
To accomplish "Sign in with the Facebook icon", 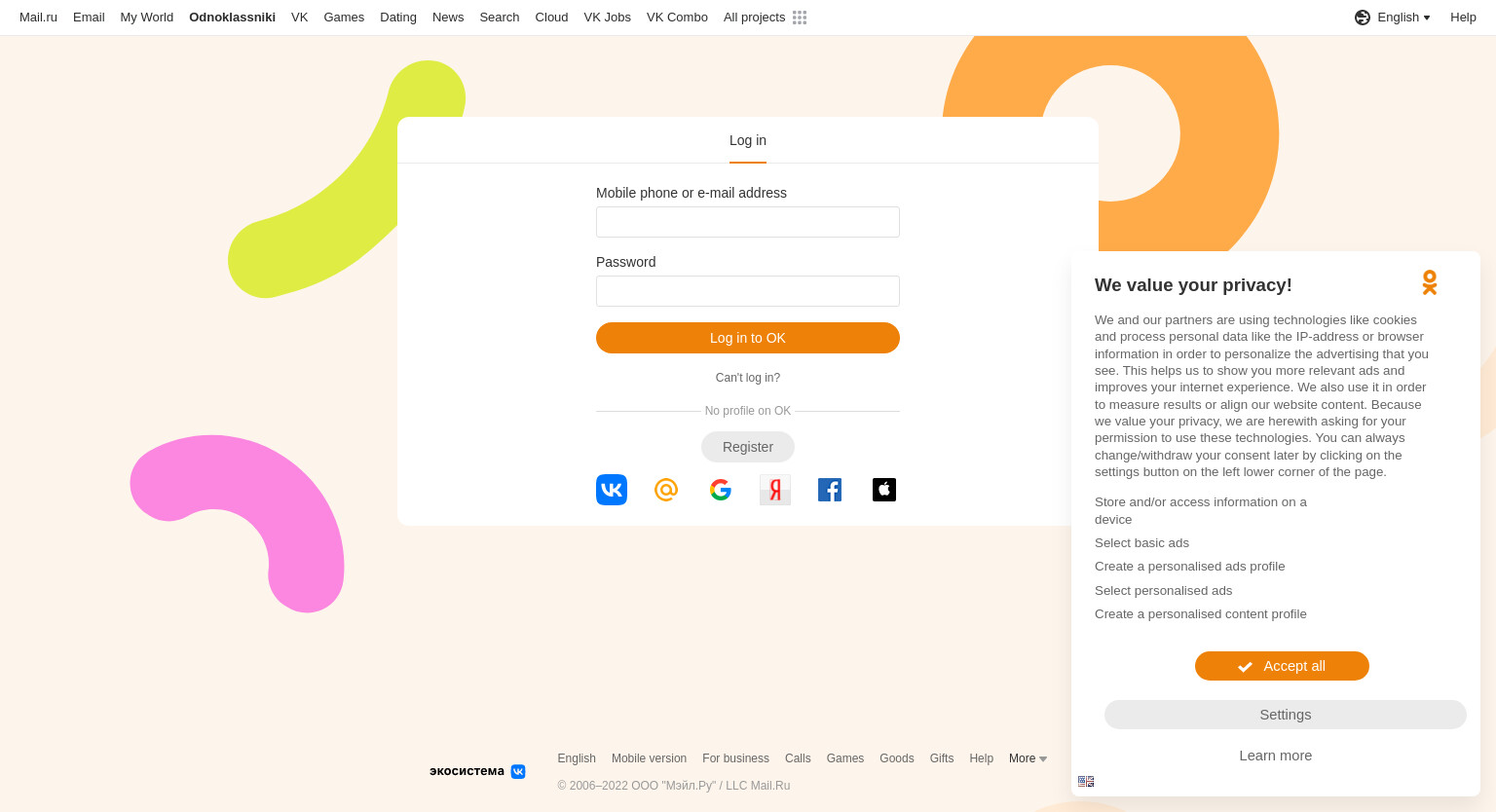I will [830, 490].
